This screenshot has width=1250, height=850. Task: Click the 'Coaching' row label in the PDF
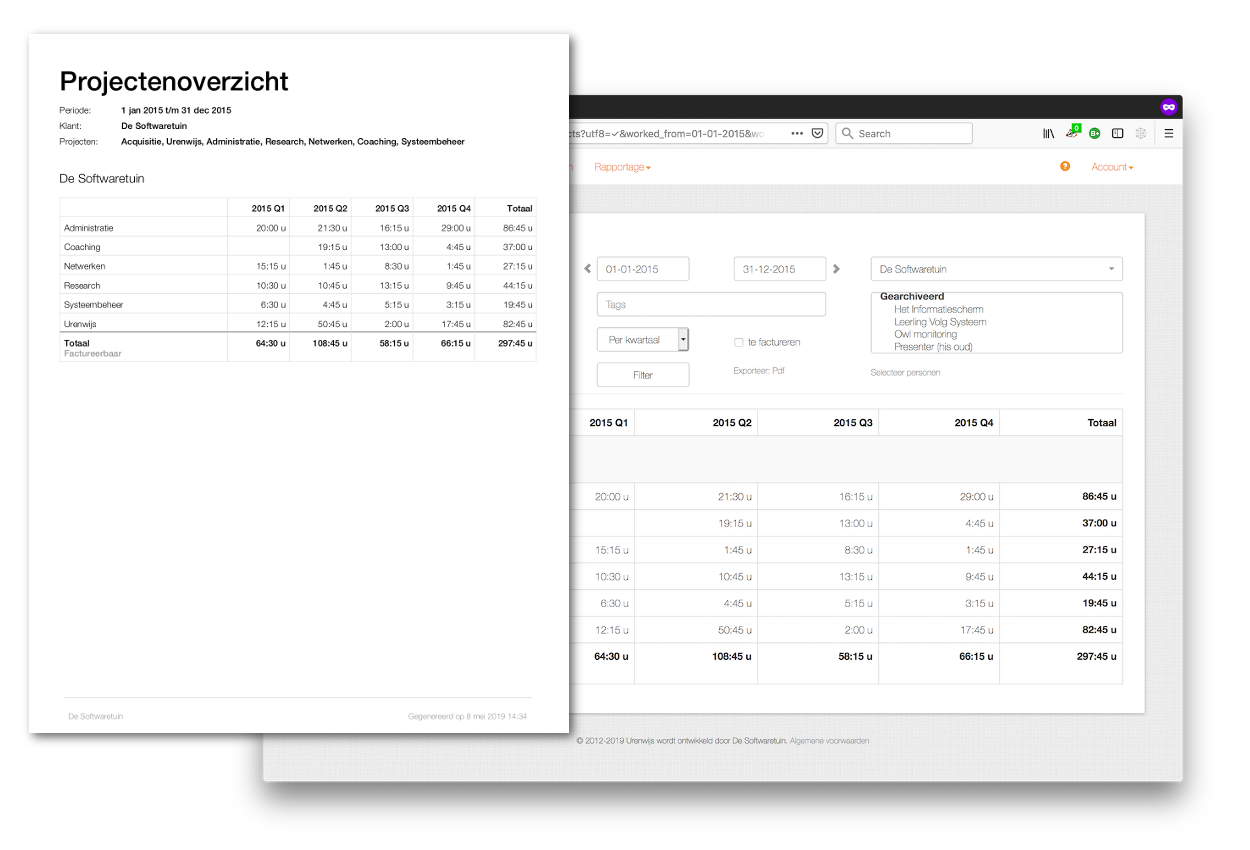tap(82, 247)
